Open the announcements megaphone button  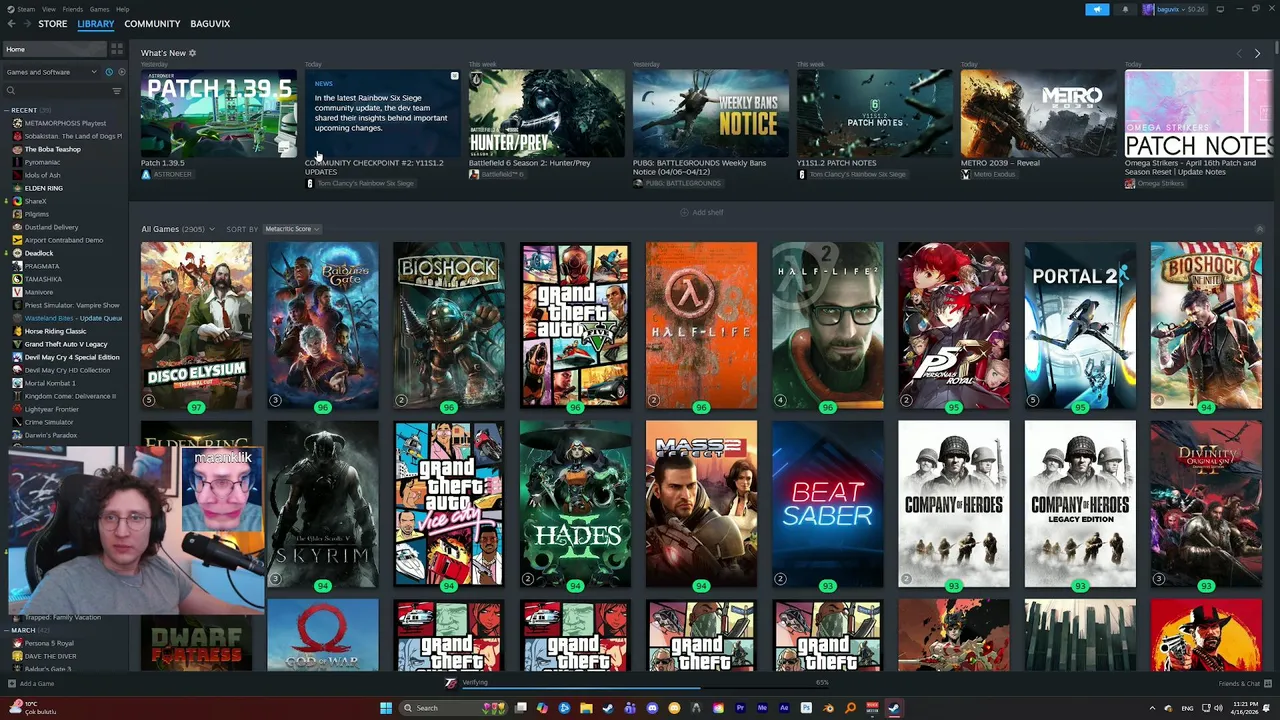[1097, 9]
